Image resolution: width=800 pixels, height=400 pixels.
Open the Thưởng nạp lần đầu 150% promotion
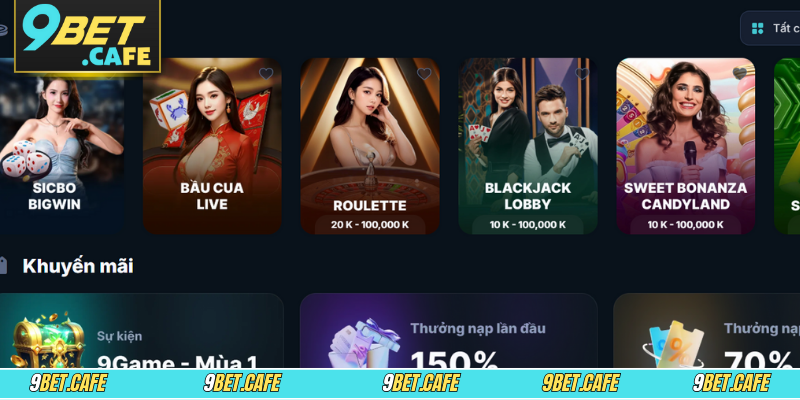[x=448, y=331]
